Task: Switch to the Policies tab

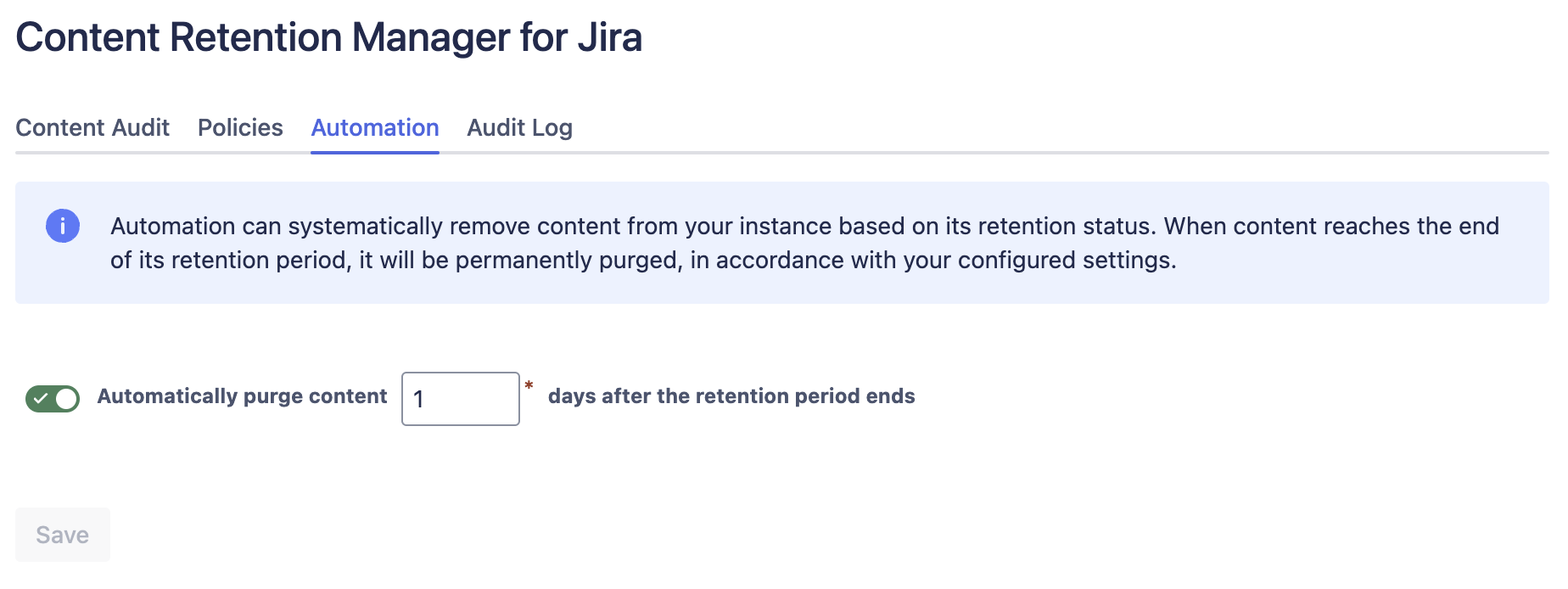Action: (240, 127)
